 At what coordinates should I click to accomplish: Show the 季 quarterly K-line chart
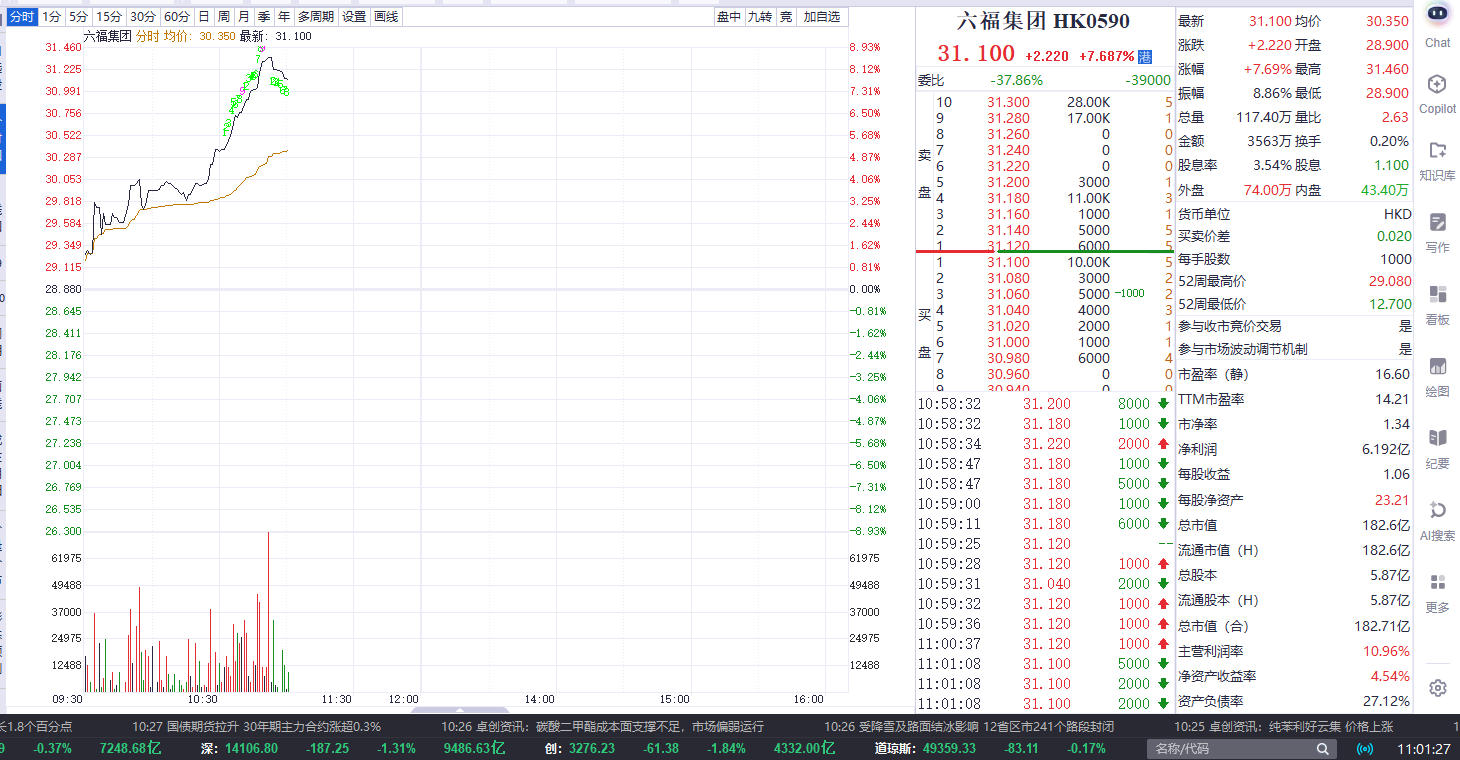point(264,17)
